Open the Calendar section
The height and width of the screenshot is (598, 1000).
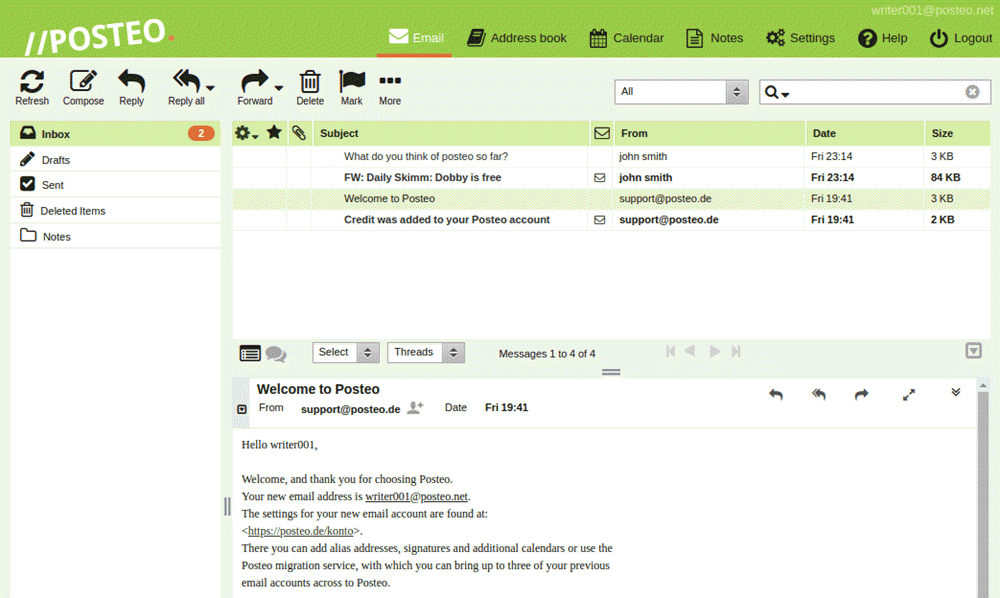(x=626, y=38)
